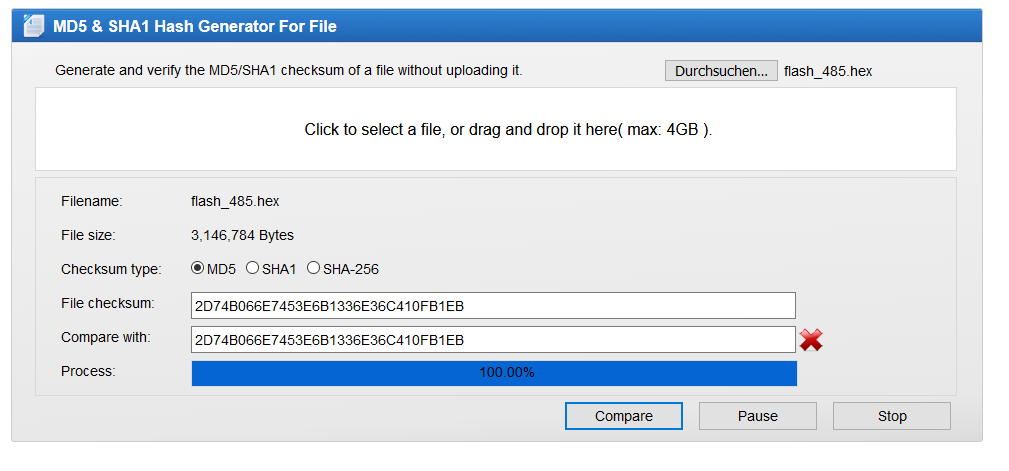Viewport: 1009px width, 471px height.
Task: Click the description text about MD5/SHA1 checksum
Action: click(289, 70)
